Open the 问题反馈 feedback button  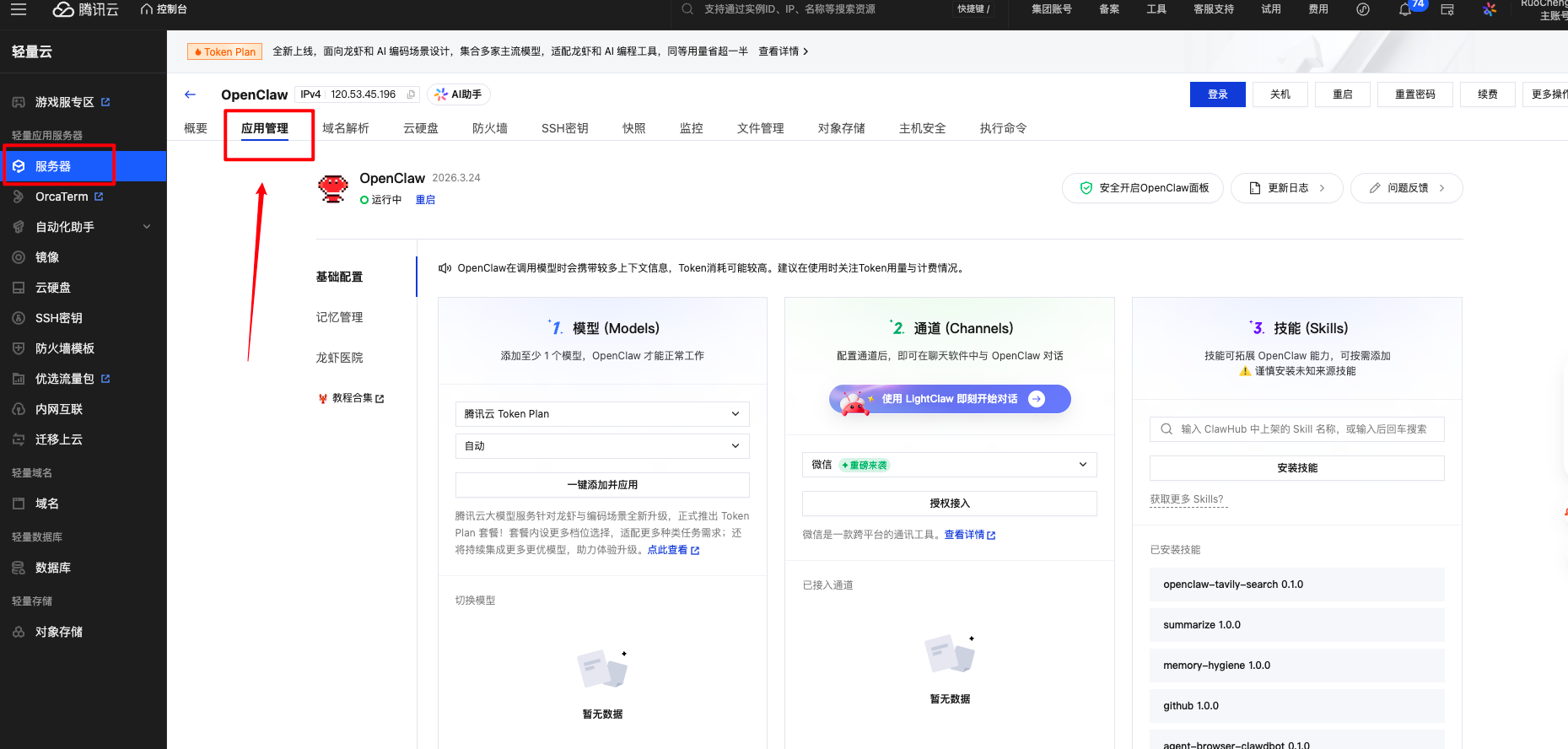[1407, 188]
